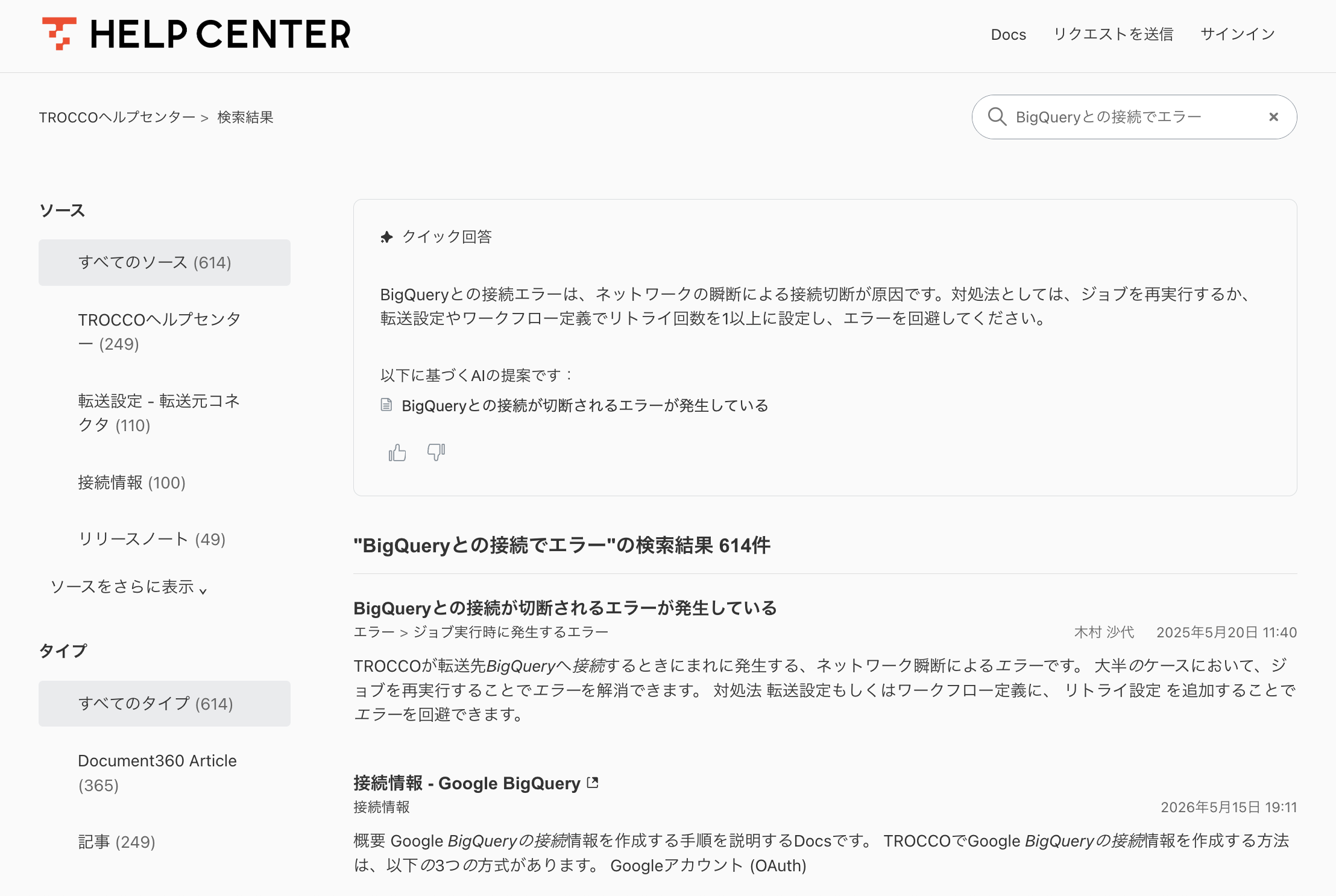Image resolution: width=1336 pixels, height=896 pixels.
Task: Click external link icon next to Google BigQuery
Action: pyautogui.click(x=593, y=783)
